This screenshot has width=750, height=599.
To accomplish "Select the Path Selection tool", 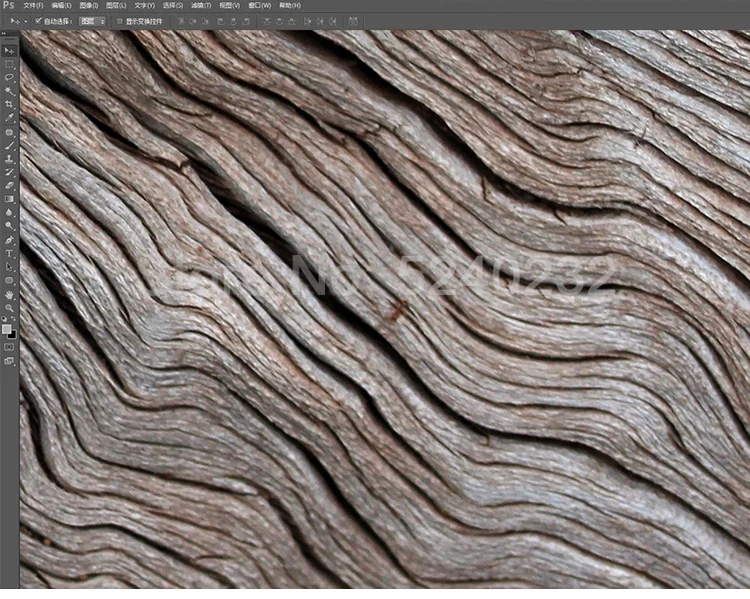I will tap(9, 267).
